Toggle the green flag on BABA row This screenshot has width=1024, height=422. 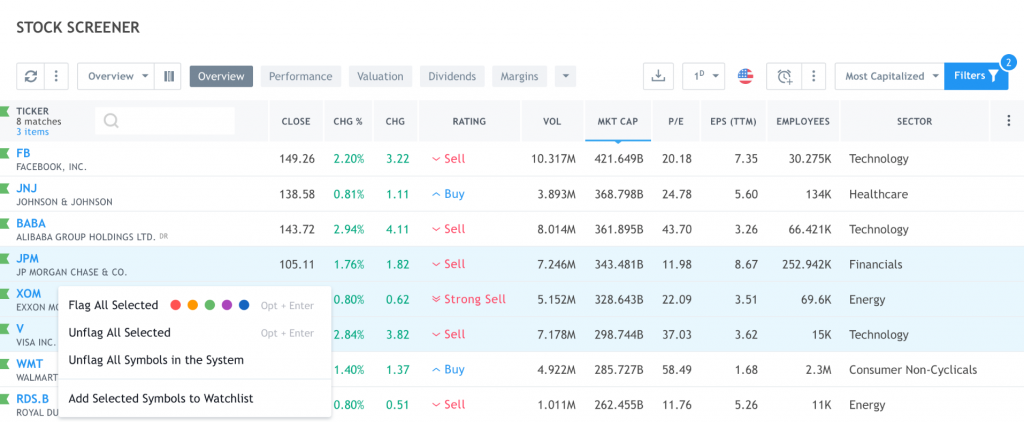click(x=5, y=224)
